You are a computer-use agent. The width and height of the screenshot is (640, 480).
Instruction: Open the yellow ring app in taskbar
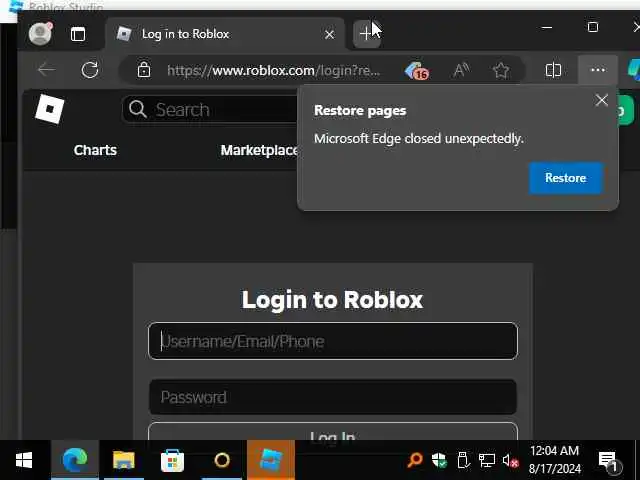tap(222, 460)
